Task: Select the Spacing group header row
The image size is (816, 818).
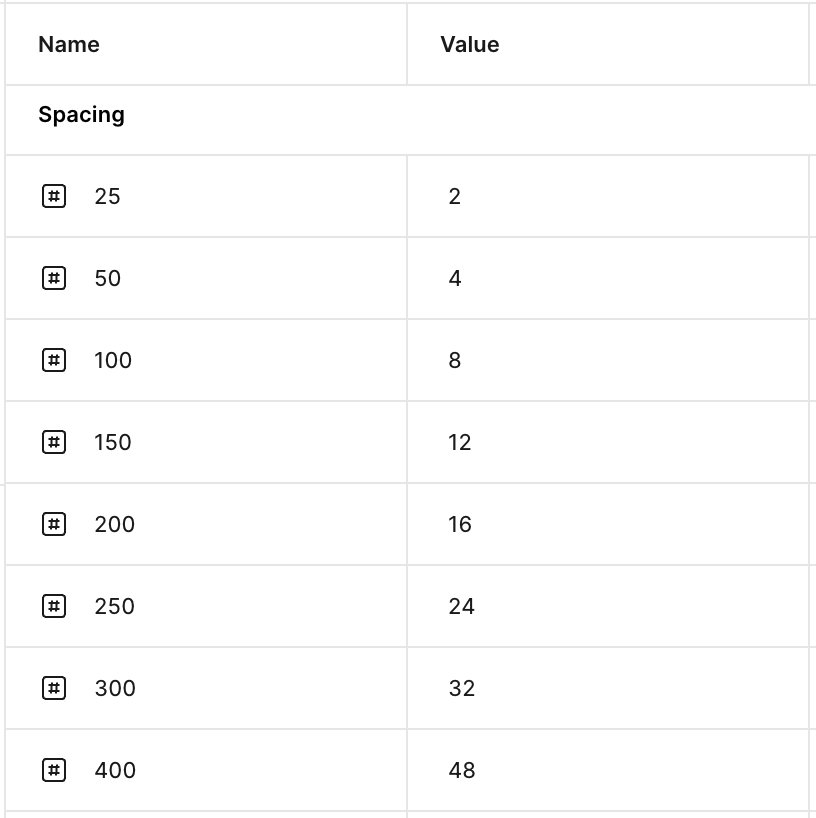Action: pos(411,120)
